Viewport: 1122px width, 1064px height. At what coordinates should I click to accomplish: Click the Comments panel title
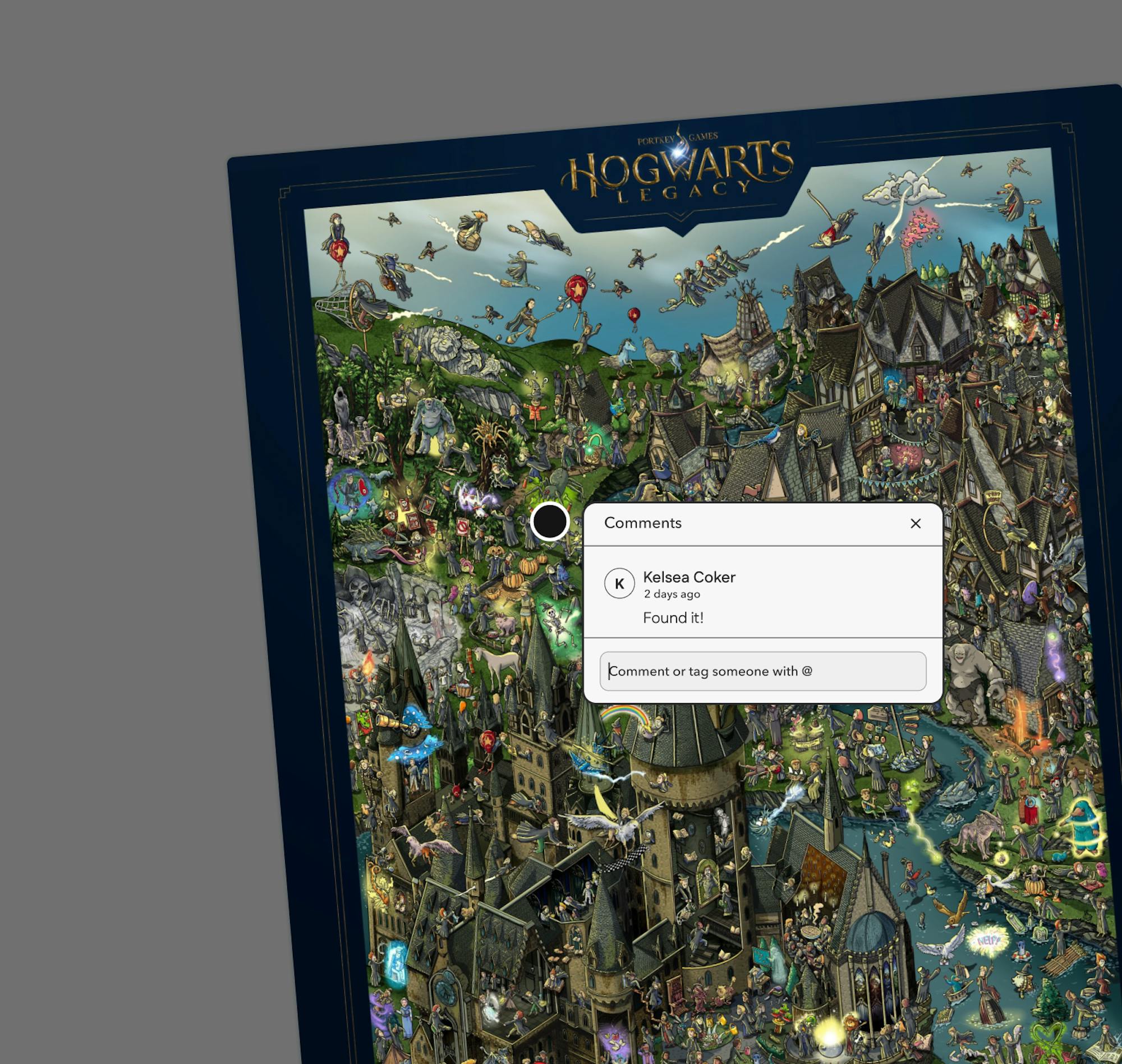click(x=643, y=523)
